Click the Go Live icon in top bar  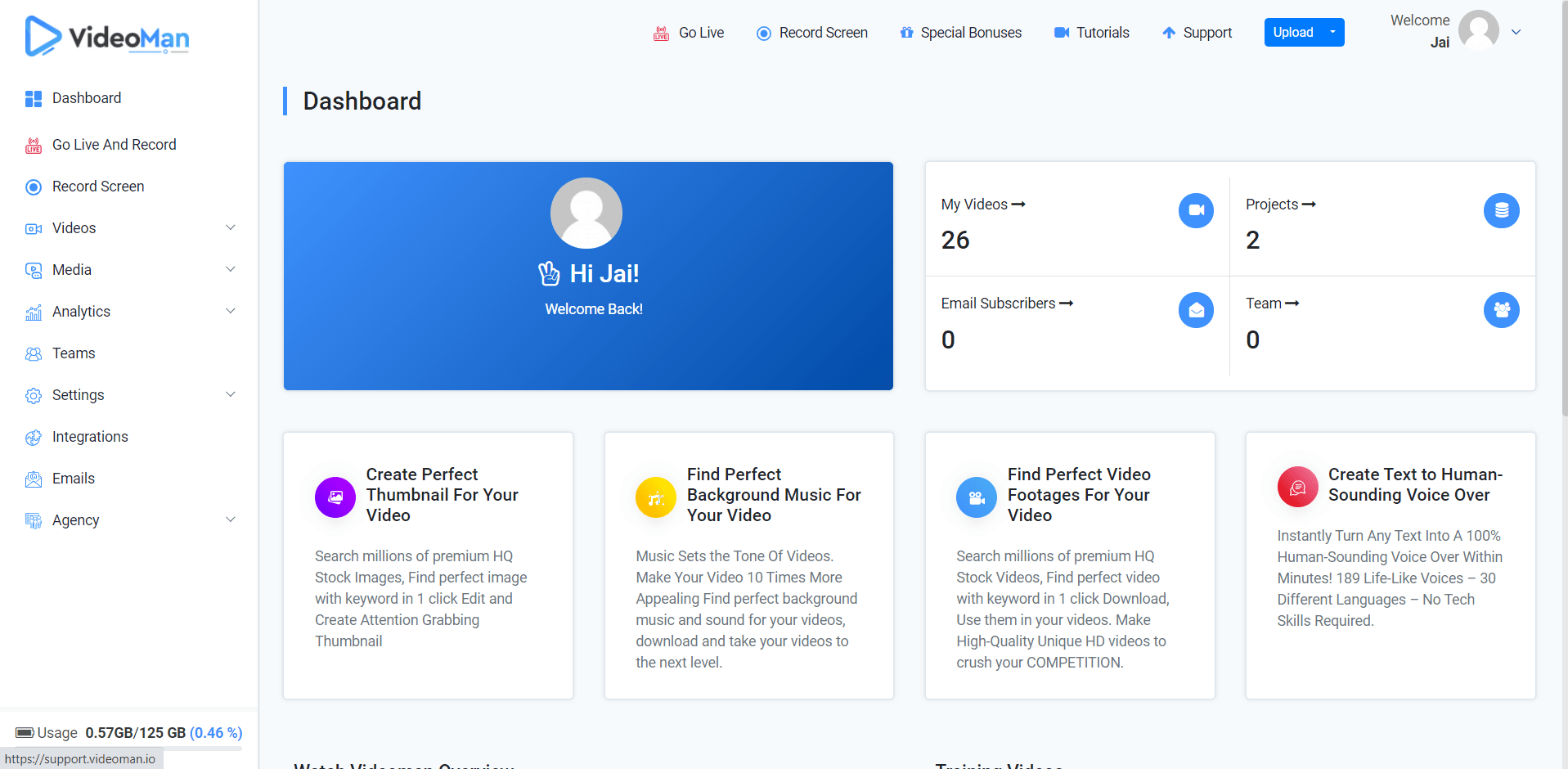tap(661, 34)
